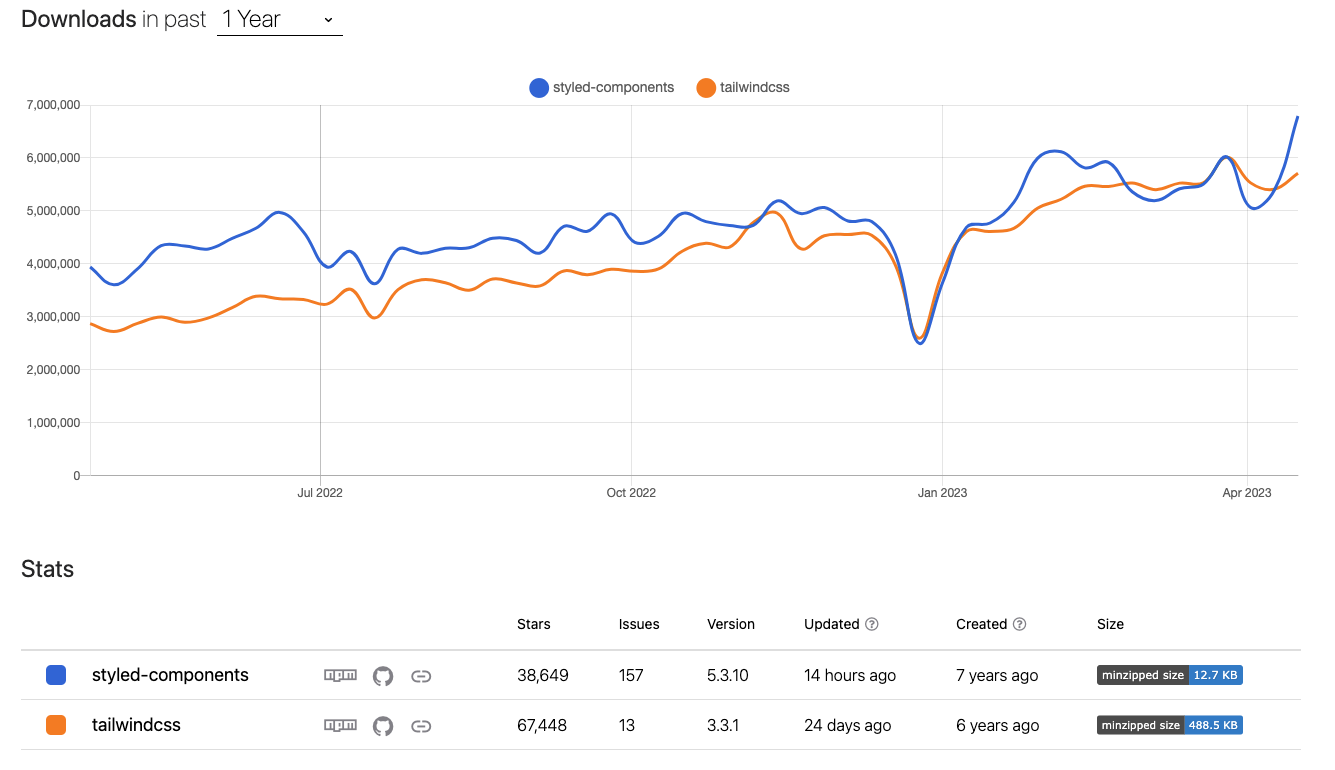The width and height of the screenshot is (1335, 770).
Task: Click the Size column header
Action: coord(1110,624)
